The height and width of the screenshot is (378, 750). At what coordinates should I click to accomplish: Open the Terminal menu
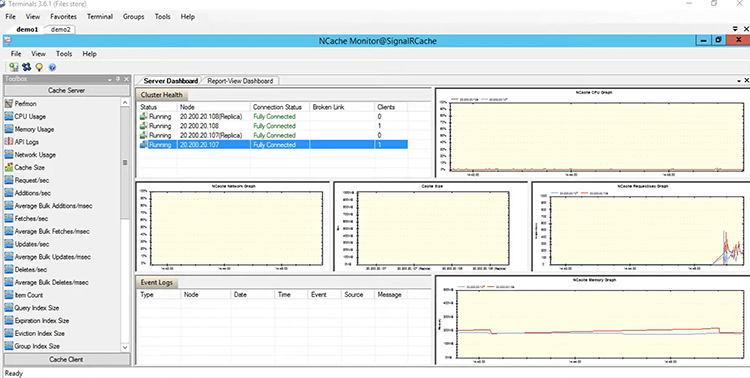tap(100, 16)
